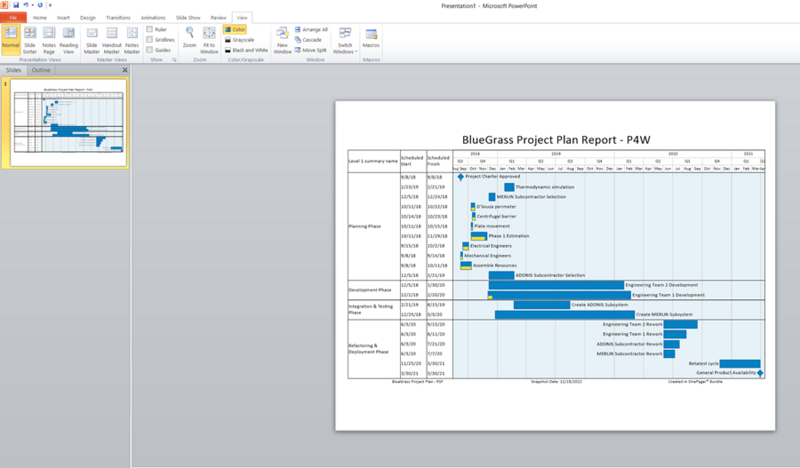Click Create ADONIS Subsystem bar
800x468 pixels.
542,305
